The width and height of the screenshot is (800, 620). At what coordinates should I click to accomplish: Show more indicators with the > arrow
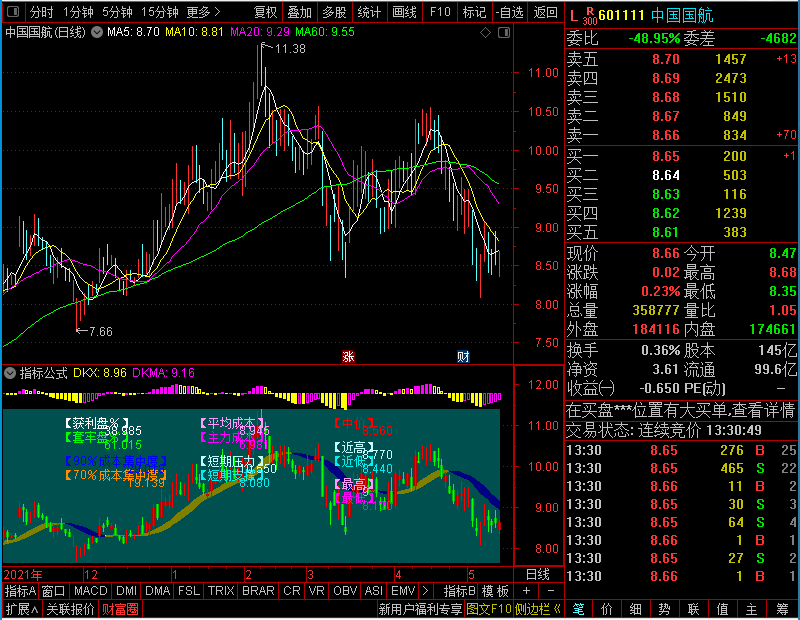pyautogui.click(x=425, y=591)
